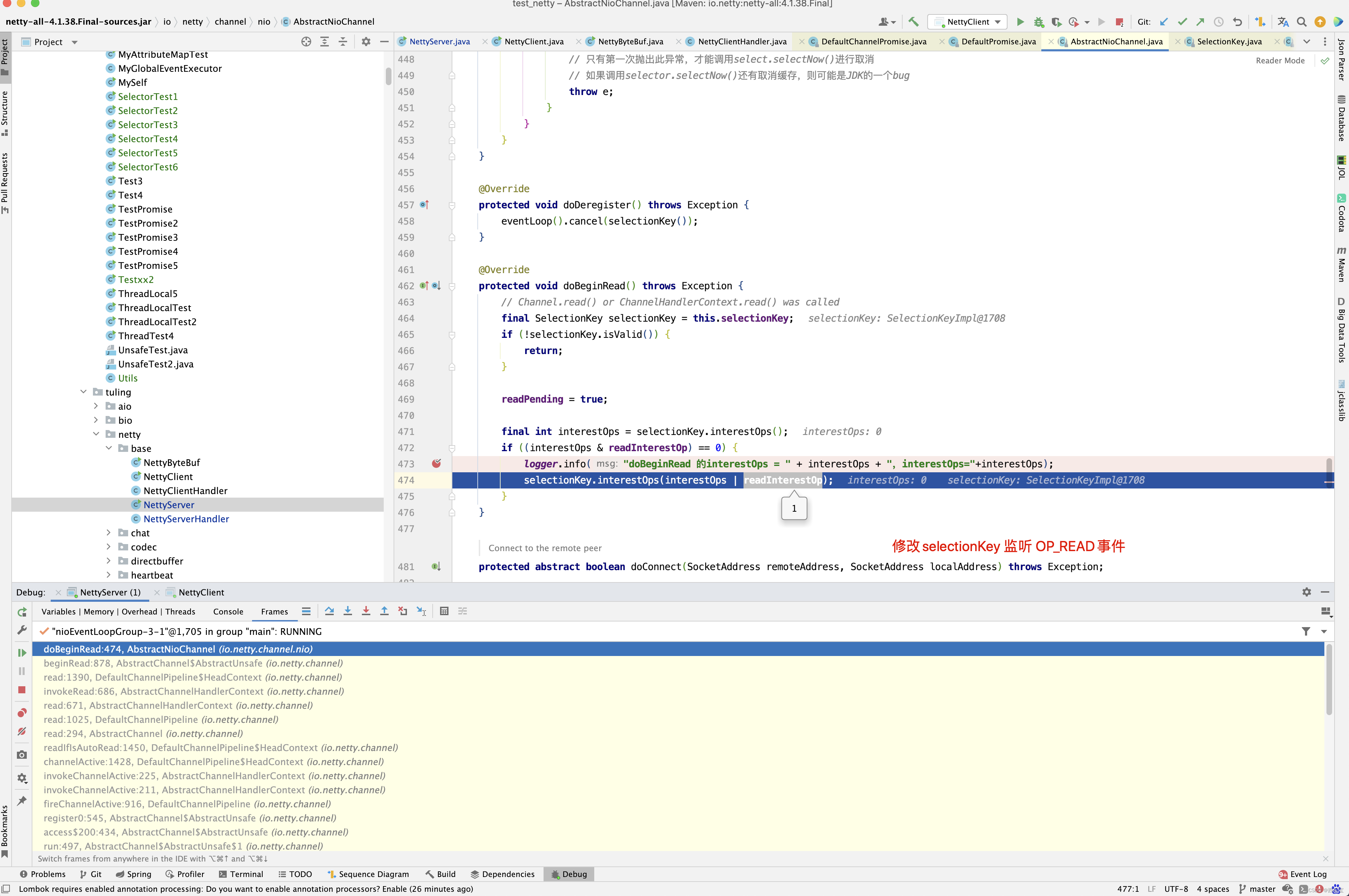Click the debug frames list scrollbar
This screenshot has width=1349, height=896.
pos(1329,680)
